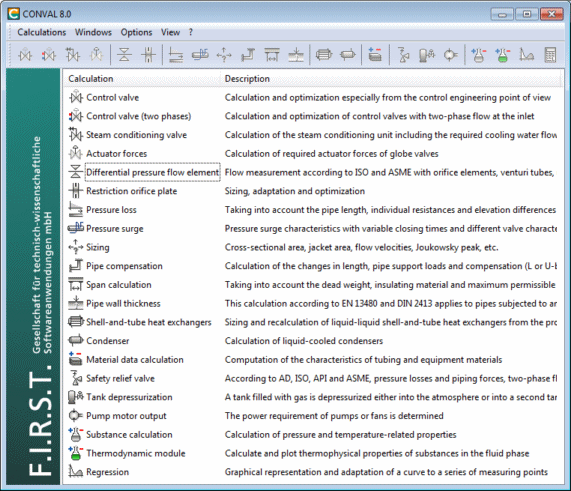Click the Control valve toolbar icon

point(25,55)
